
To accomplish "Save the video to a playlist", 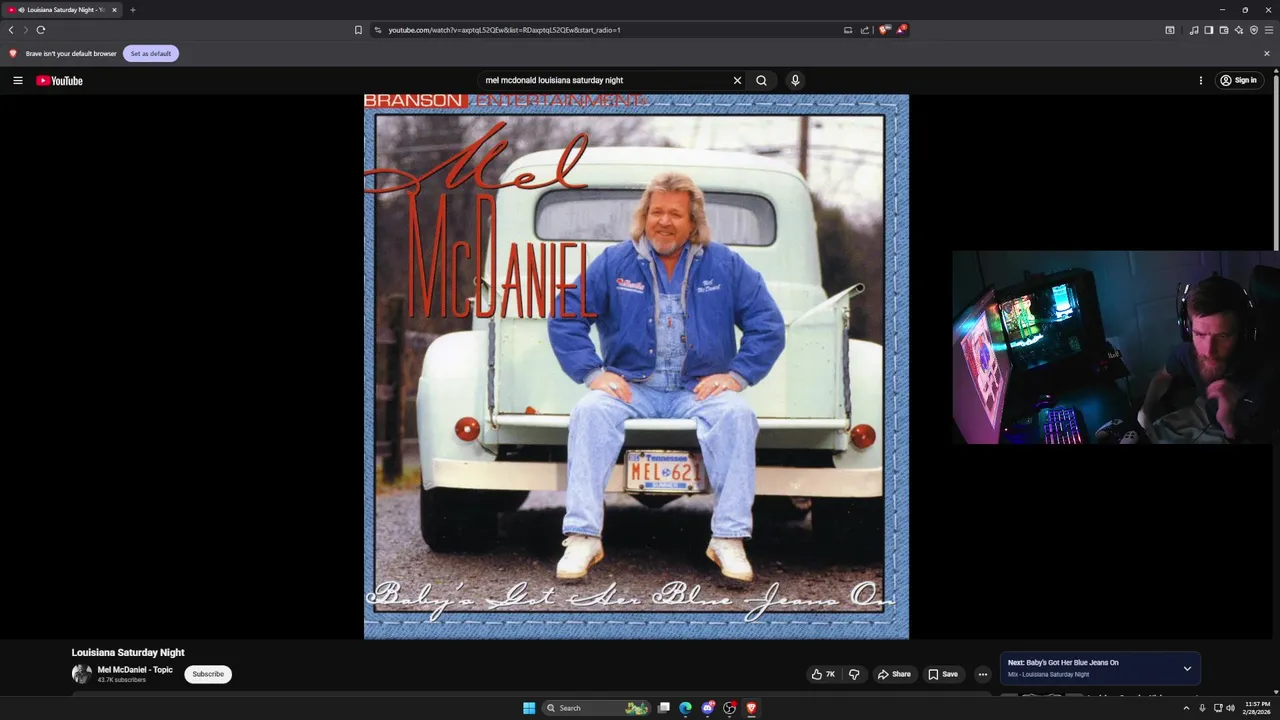I will (943, 674).
